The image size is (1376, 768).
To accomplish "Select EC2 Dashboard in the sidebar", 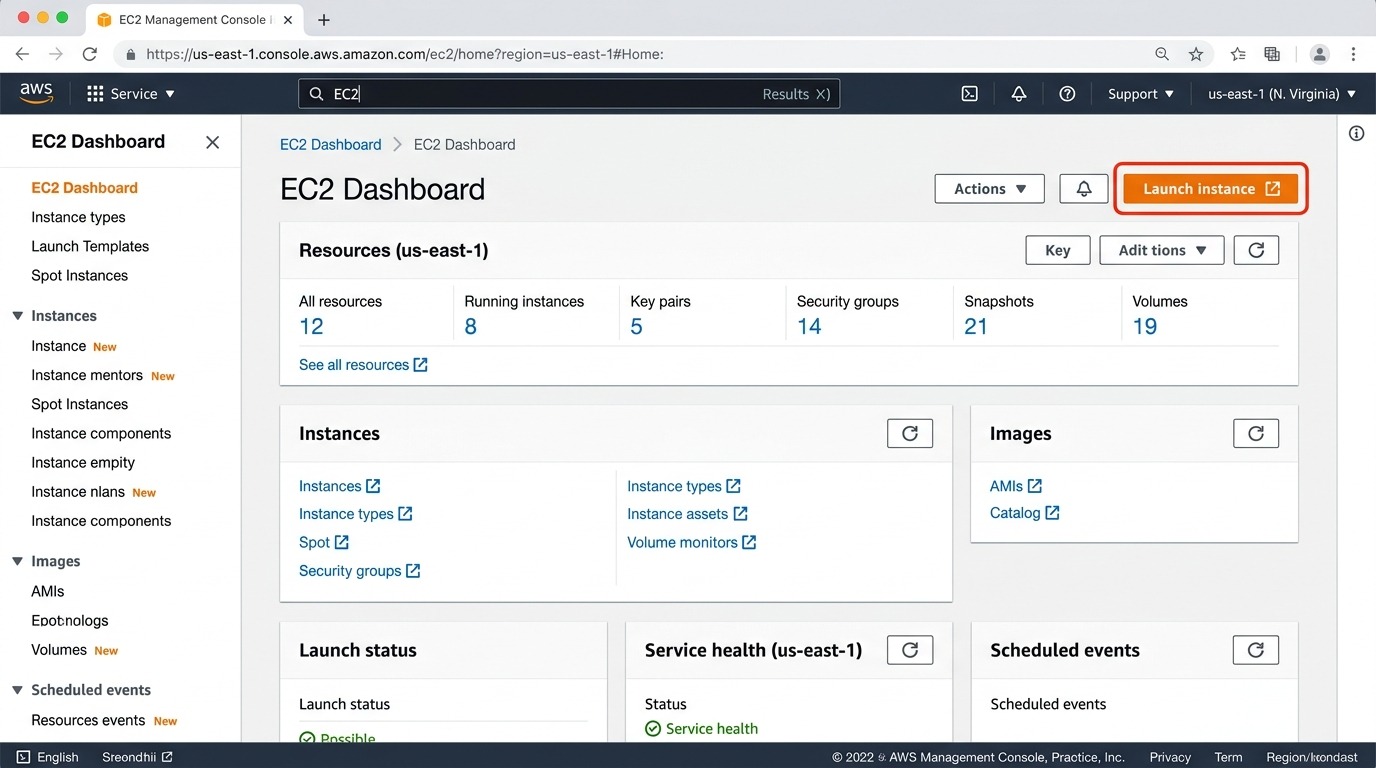I will click(84, 188).
